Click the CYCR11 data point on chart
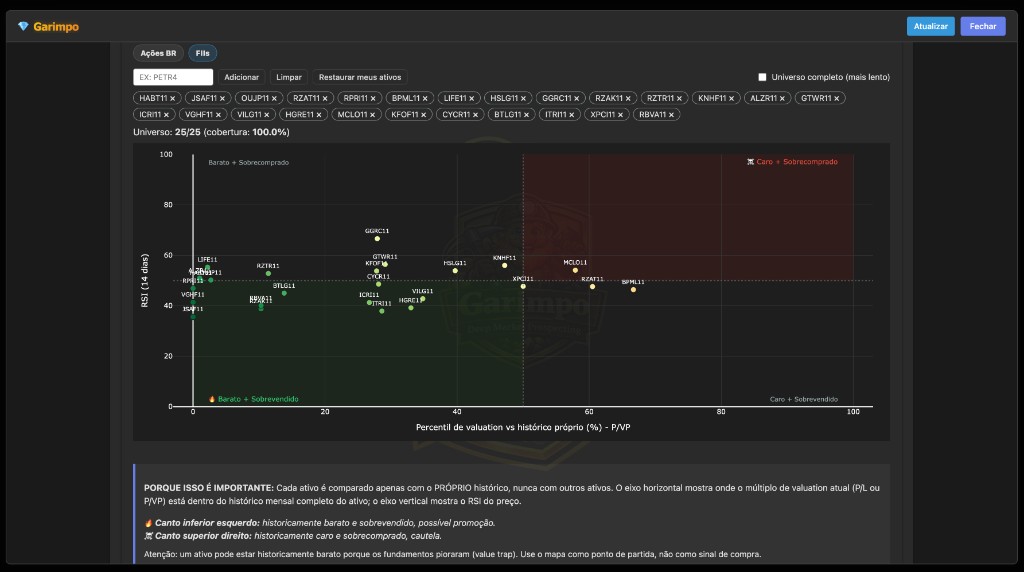The image size is (1024, 572). point(379,285)
